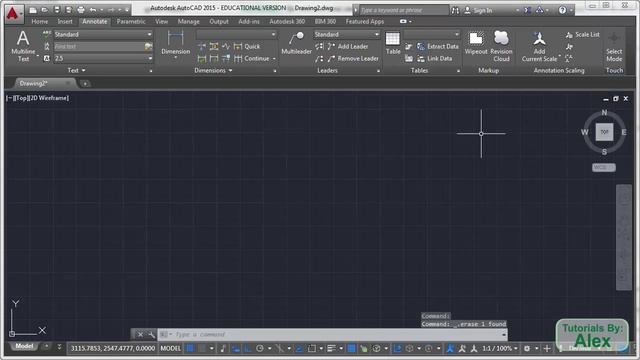640x360 pixels.
Task: Click the command line input
Action: 333,335
